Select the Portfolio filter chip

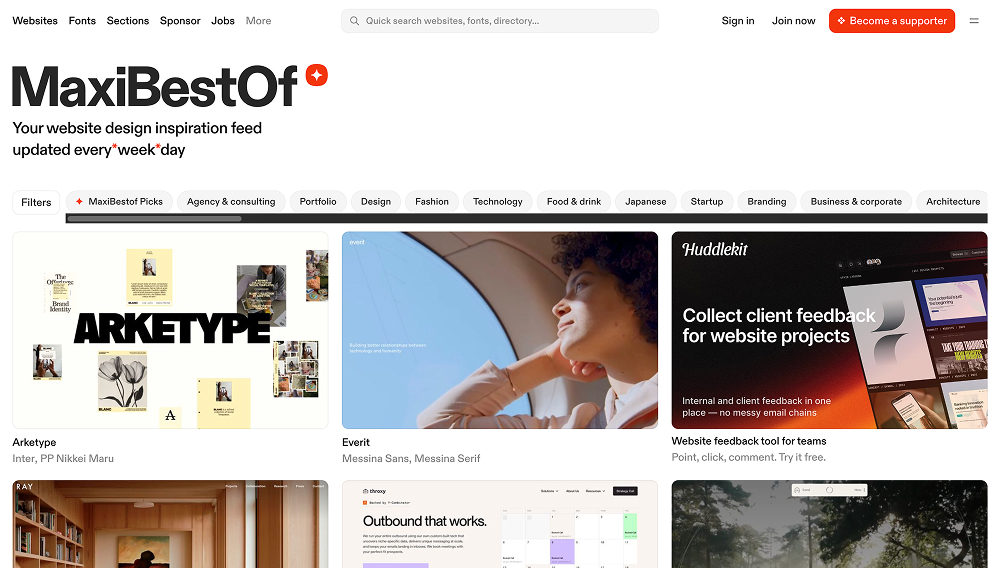click(x=318, y=201)
